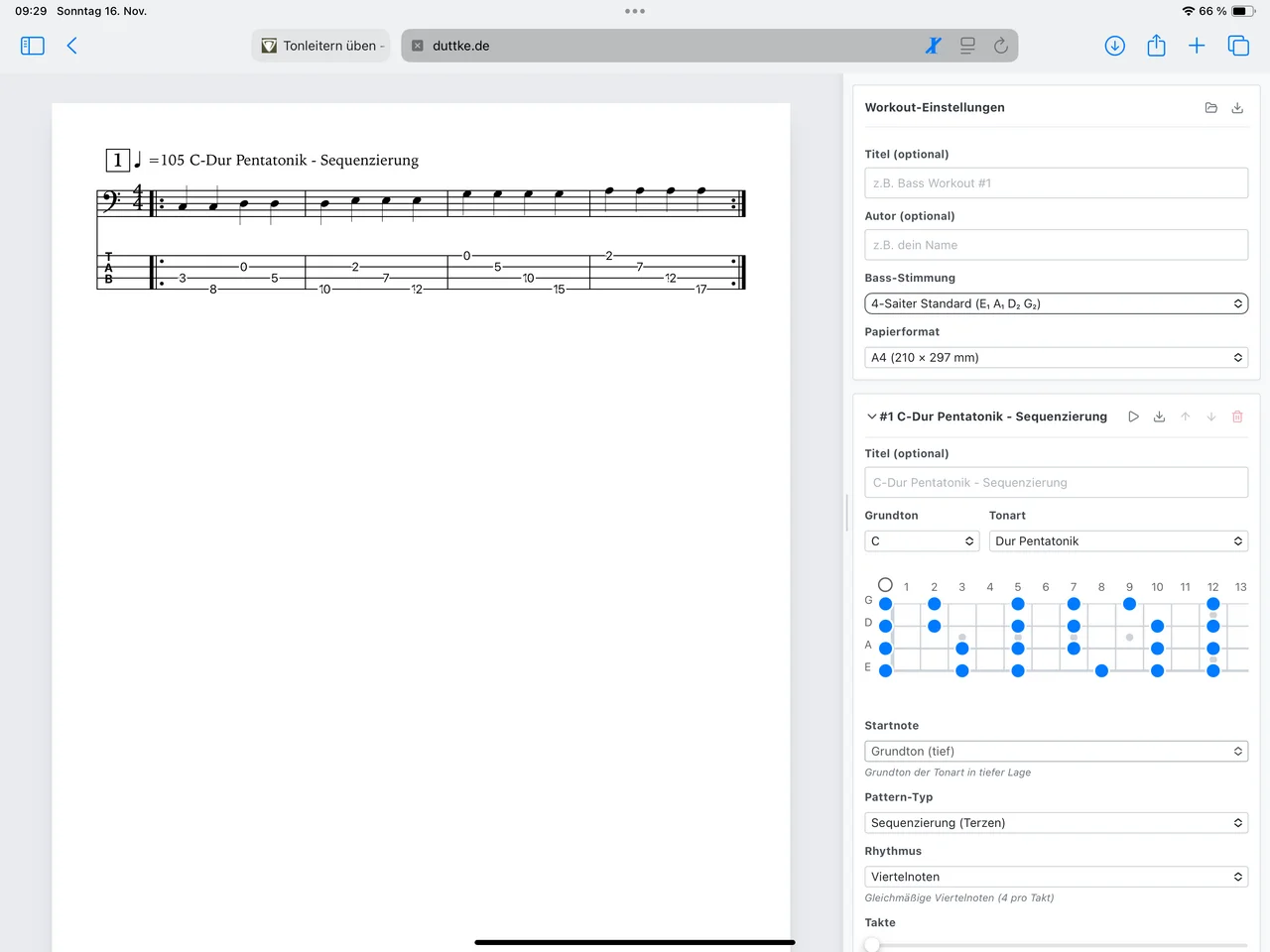This screenshot has width=1270, height=952.
Task: Download exercise #1 via its download icon
Action: pyautogui.click(x=1159, y=416)
